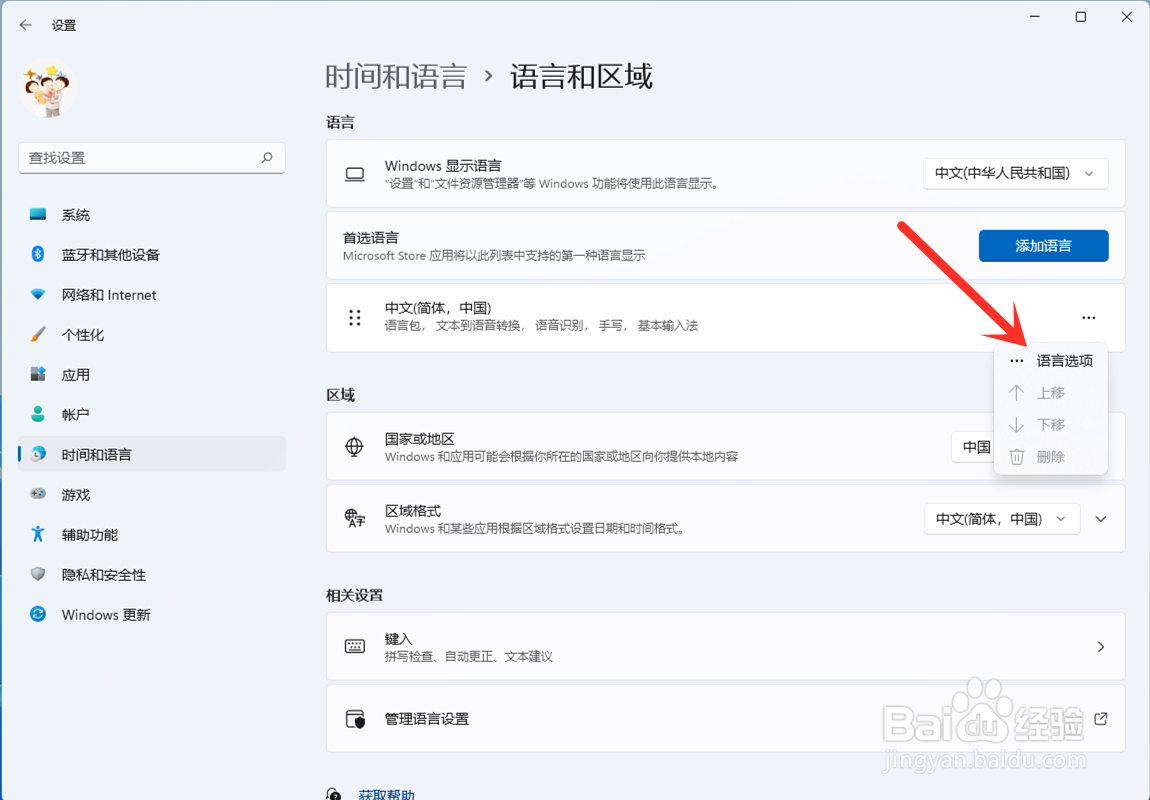Open the 键入 settings chevron

click(1100, 646)
